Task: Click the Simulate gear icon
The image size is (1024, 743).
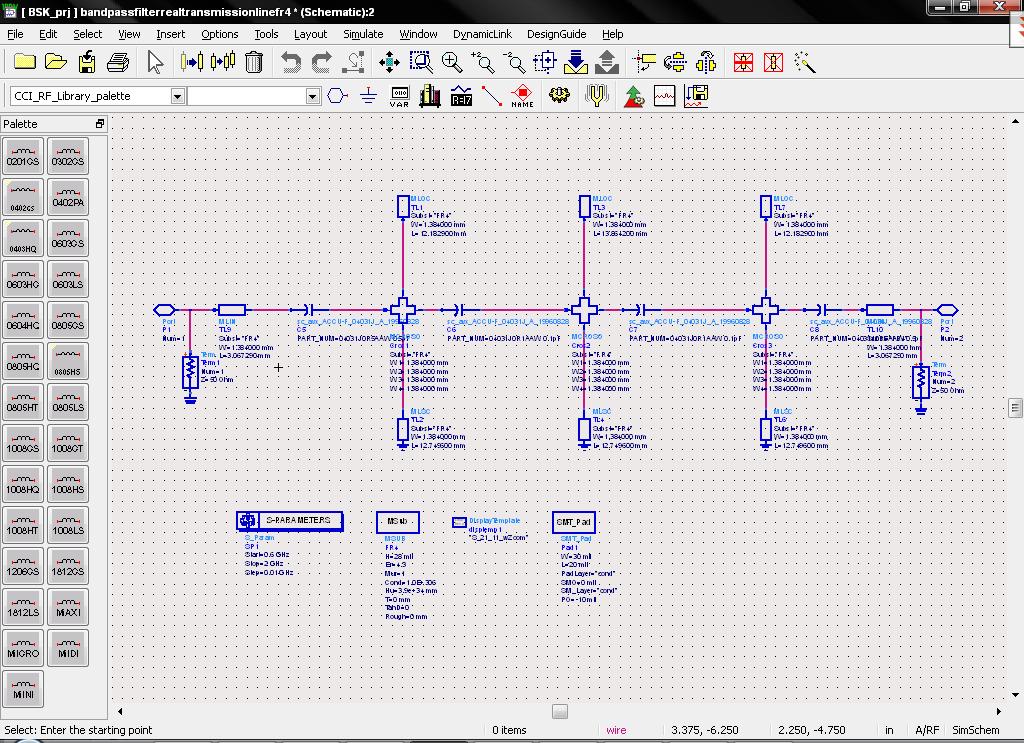Action: 559,96
